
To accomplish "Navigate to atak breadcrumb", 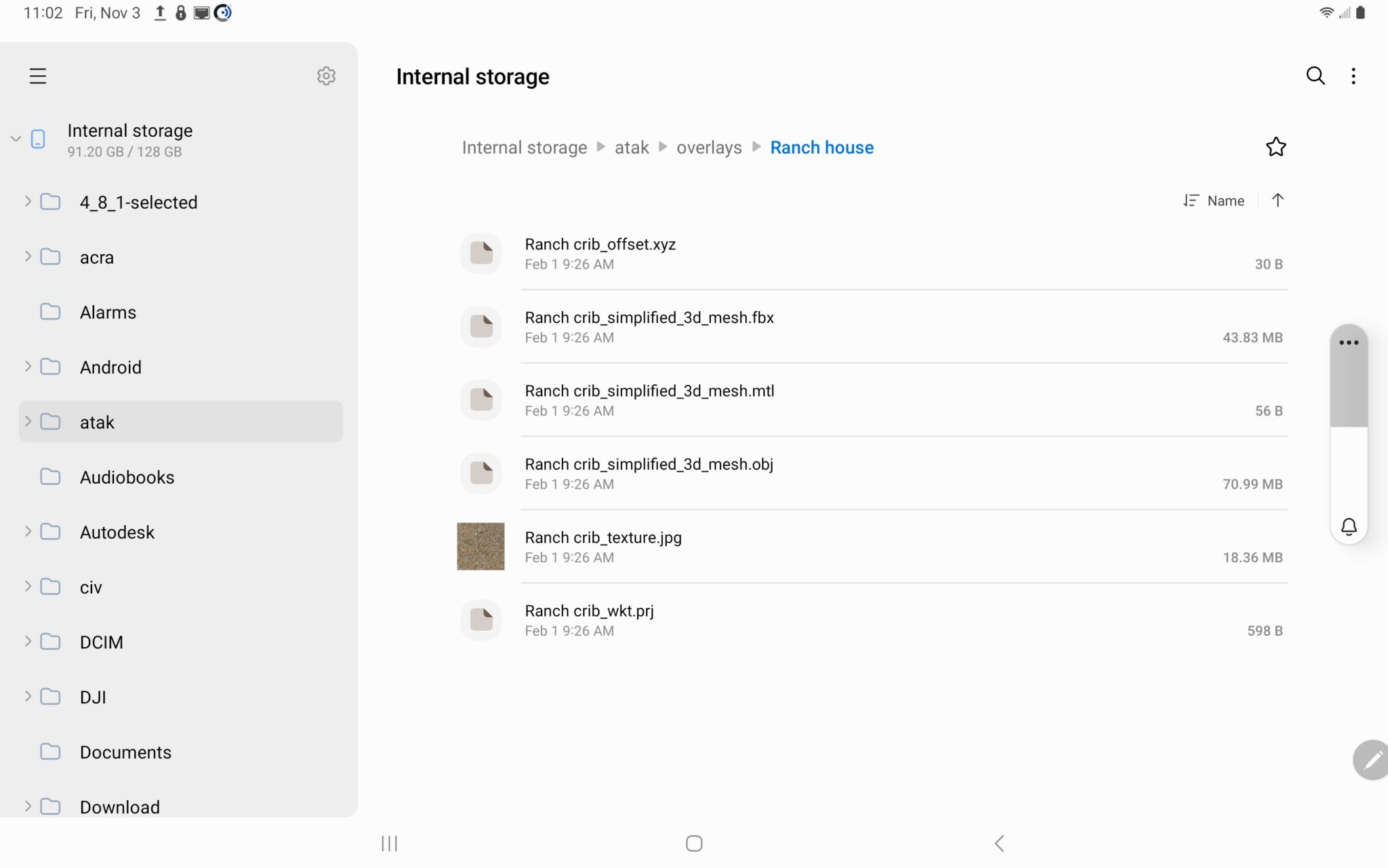I will 631,148.
